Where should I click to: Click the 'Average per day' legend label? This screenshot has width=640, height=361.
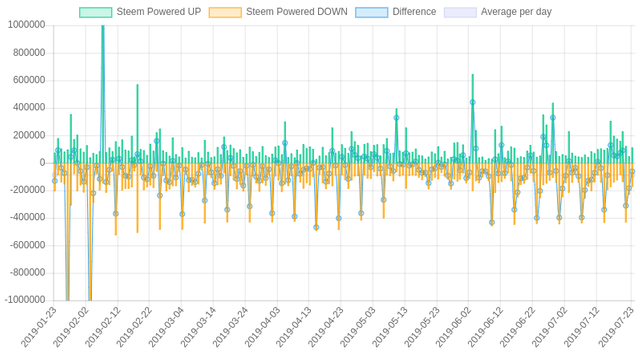point(516,12)
